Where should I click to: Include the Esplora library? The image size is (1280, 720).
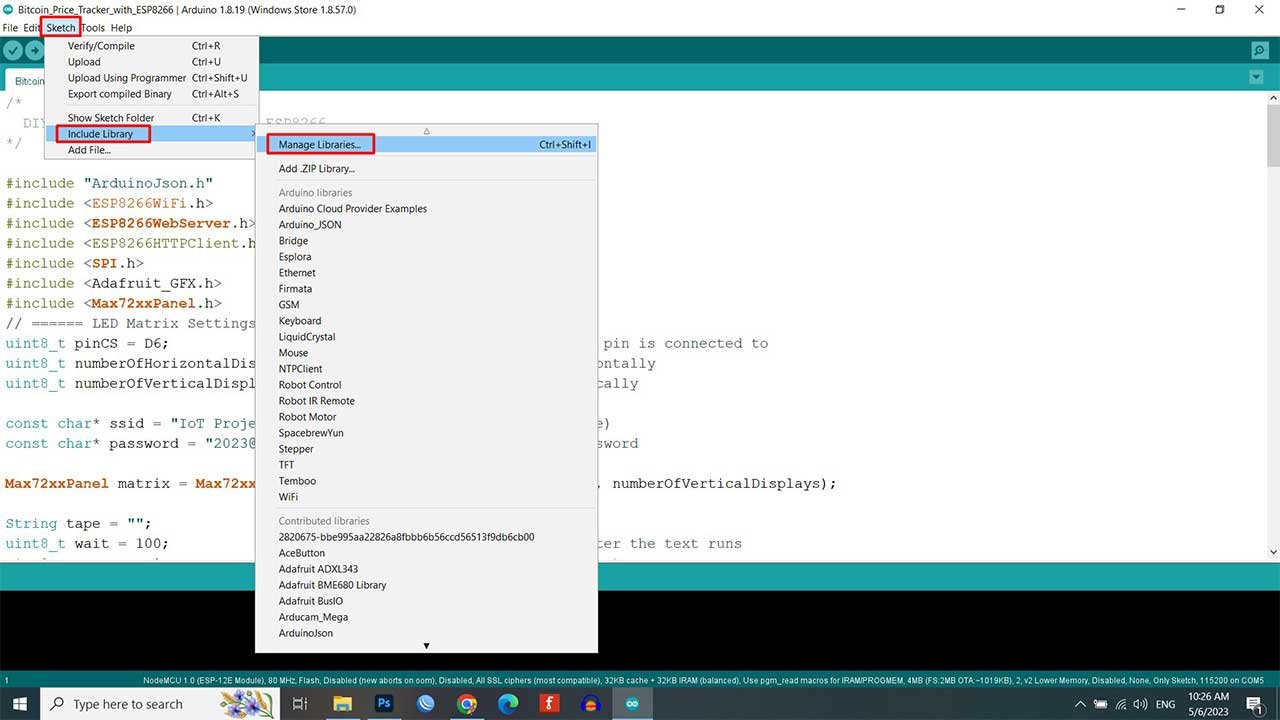(x=428, y=257)
